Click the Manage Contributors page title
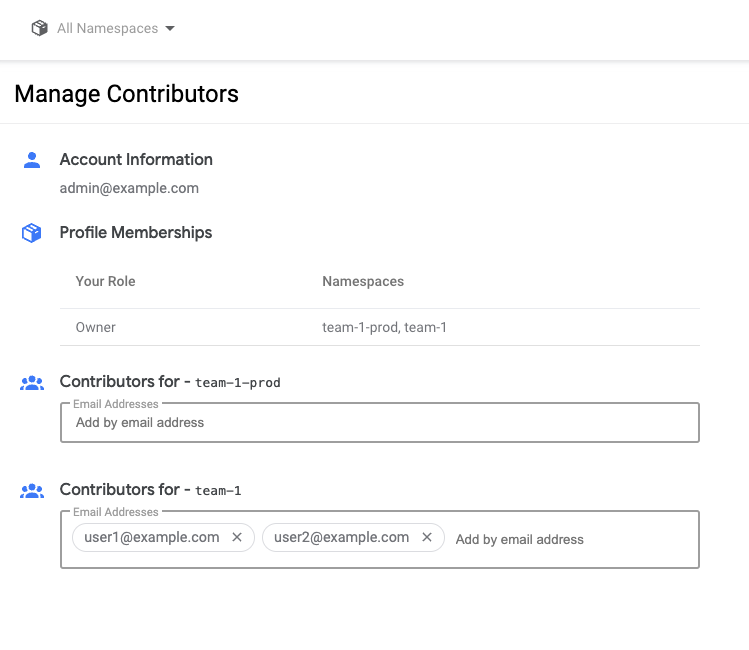 point(127,94)
